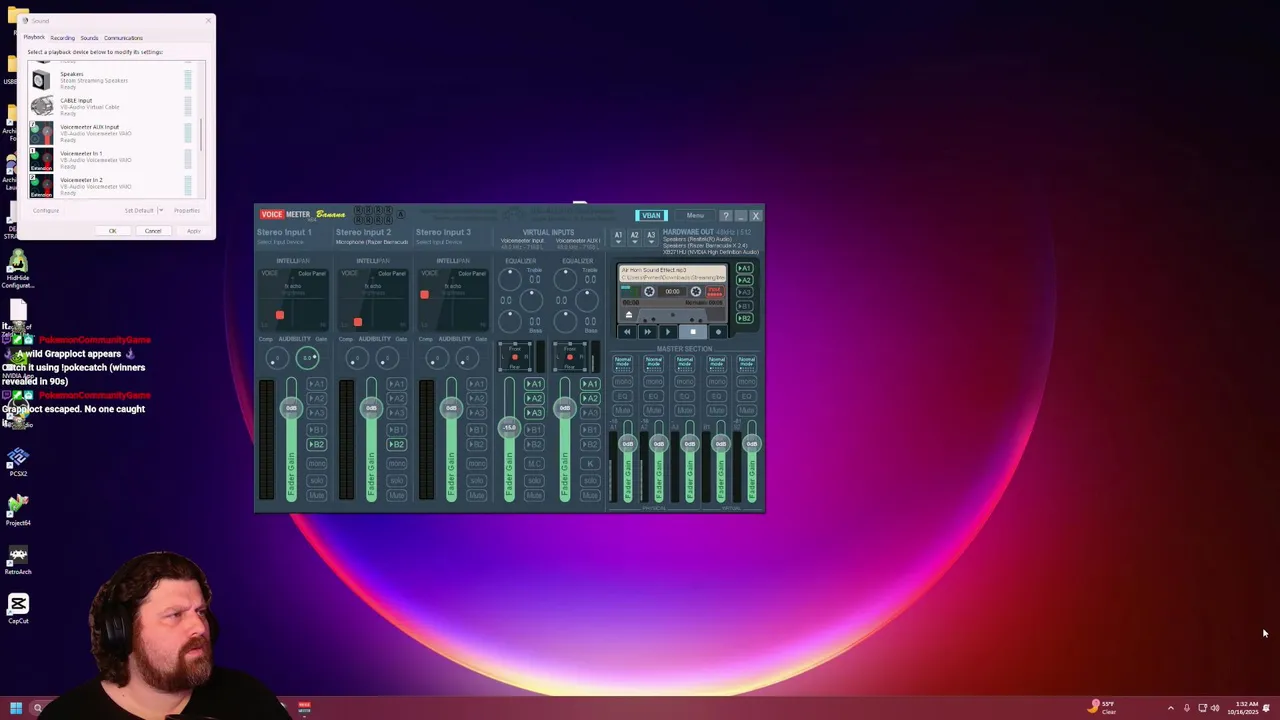Fast forward the cassette recorder
The height and width of the screenshot is (720, 1280).
pyautogui.click(x=647, y=332)
